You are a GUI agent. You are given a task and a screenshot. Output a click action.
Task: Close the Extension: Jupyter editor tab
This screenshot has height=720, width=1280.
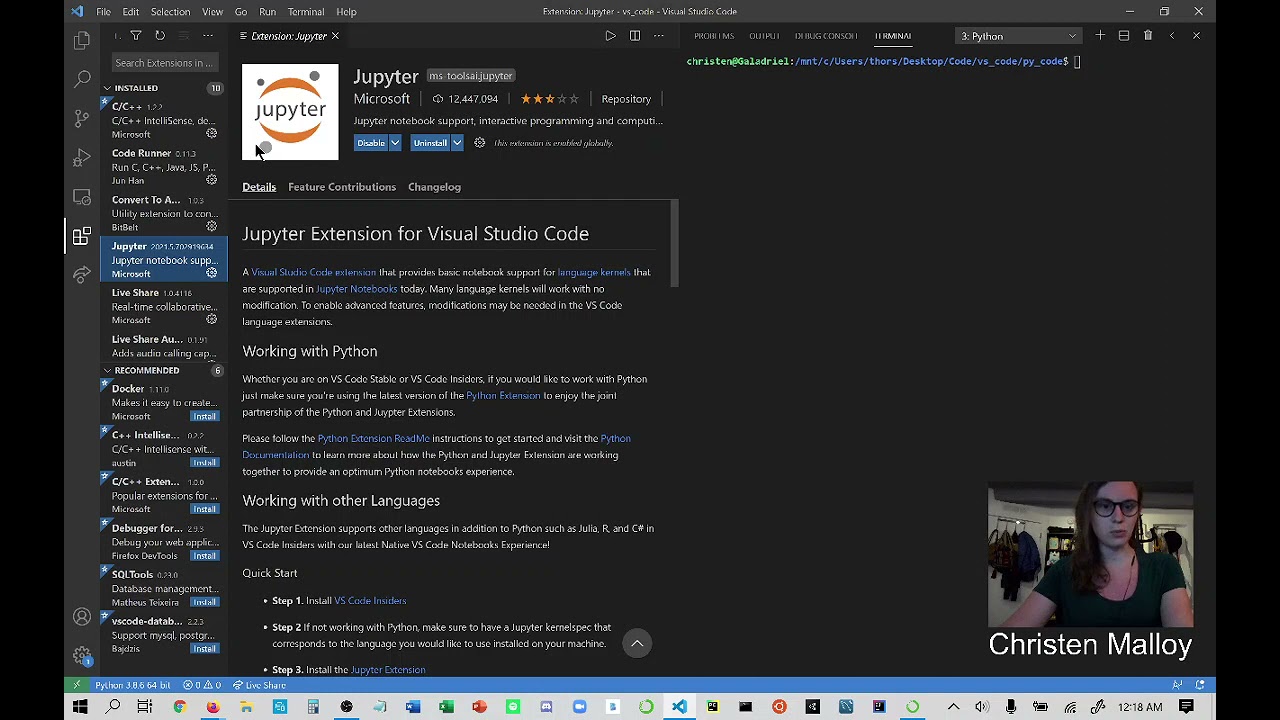[335, 36]
